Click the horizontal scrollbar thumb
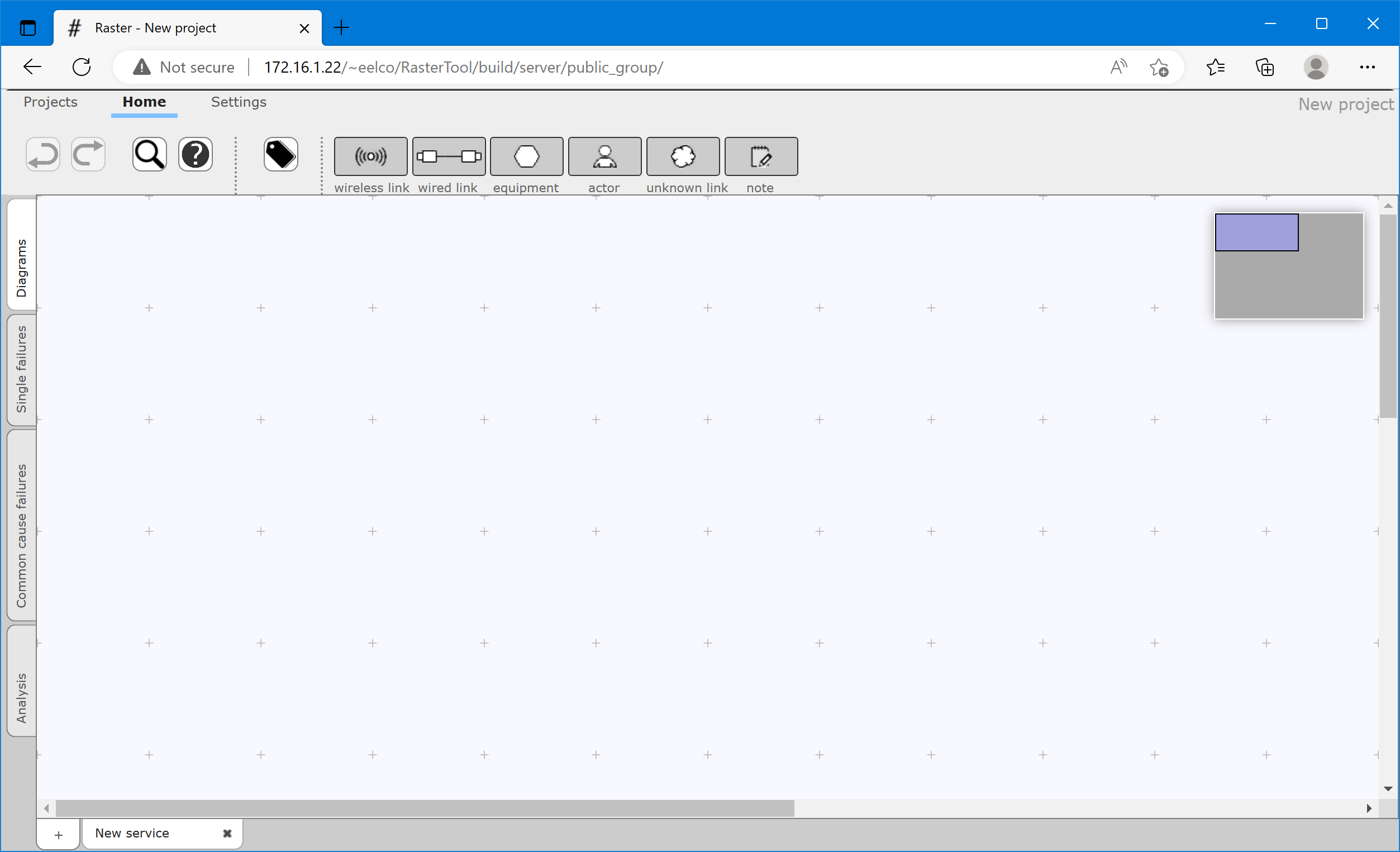This screenshot has height=852, width=1400. 425,808
